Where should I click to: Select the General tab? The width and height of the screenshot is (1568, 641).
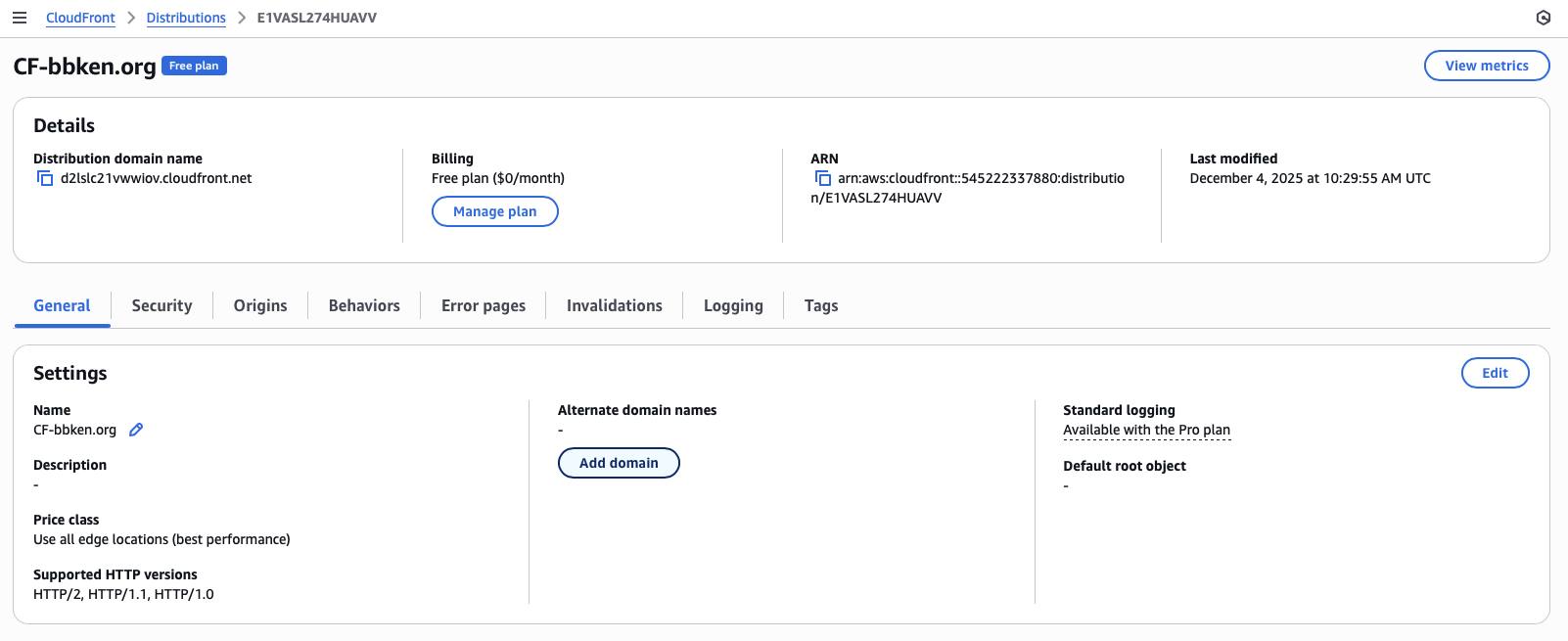click(x=62, y=305)
